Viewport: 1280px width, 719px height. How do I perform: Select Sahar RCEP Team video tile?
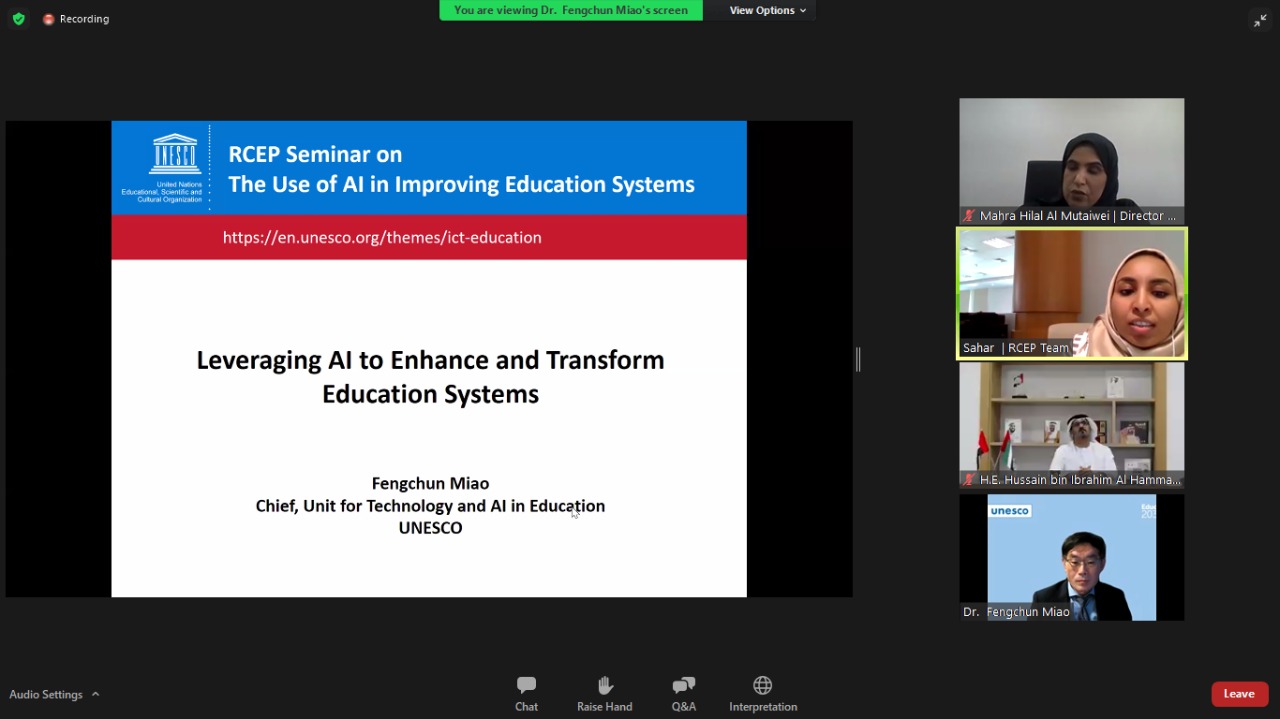pos(1071,290)
